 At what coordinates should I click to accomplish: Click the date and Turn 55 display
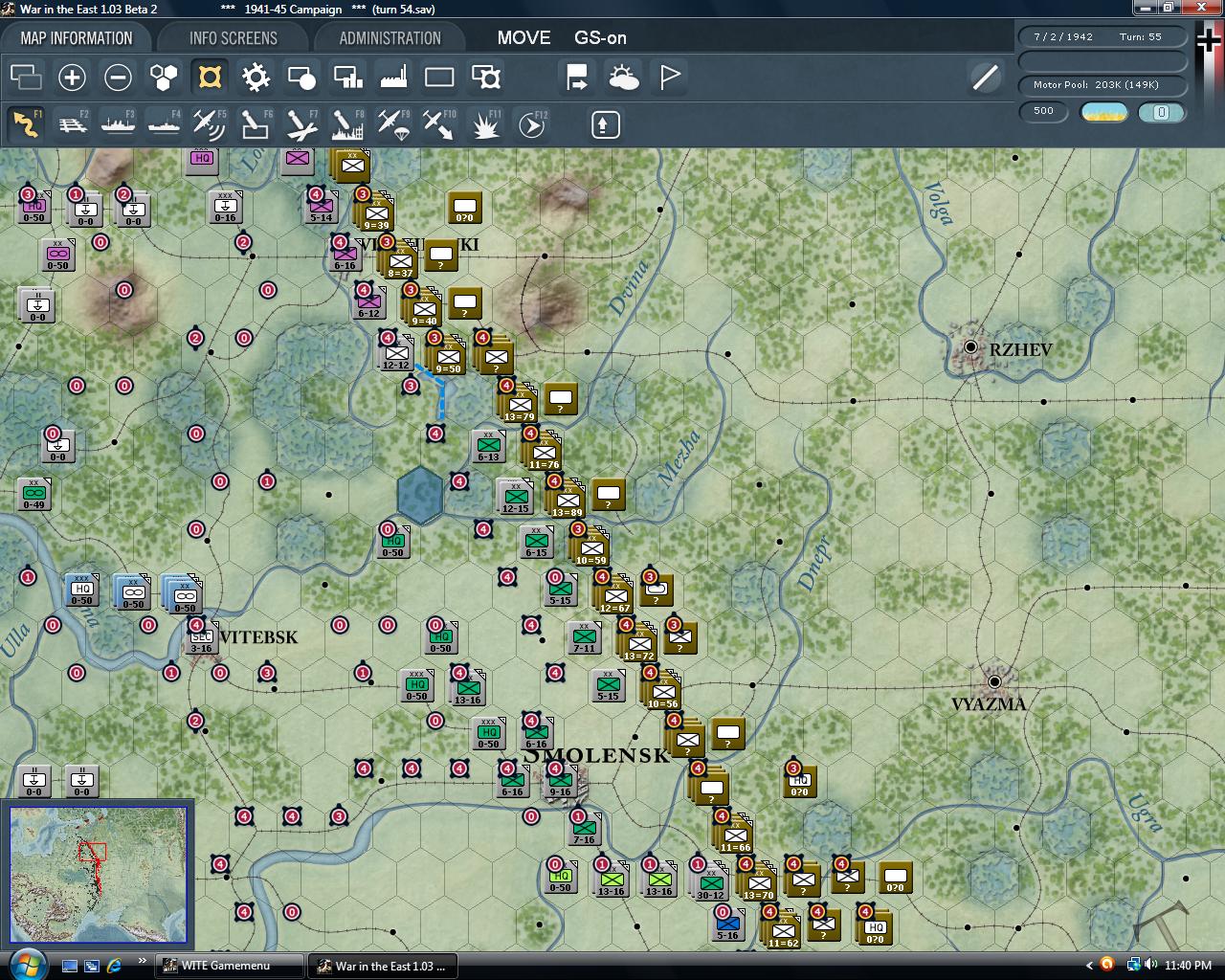click(1102, 37)
